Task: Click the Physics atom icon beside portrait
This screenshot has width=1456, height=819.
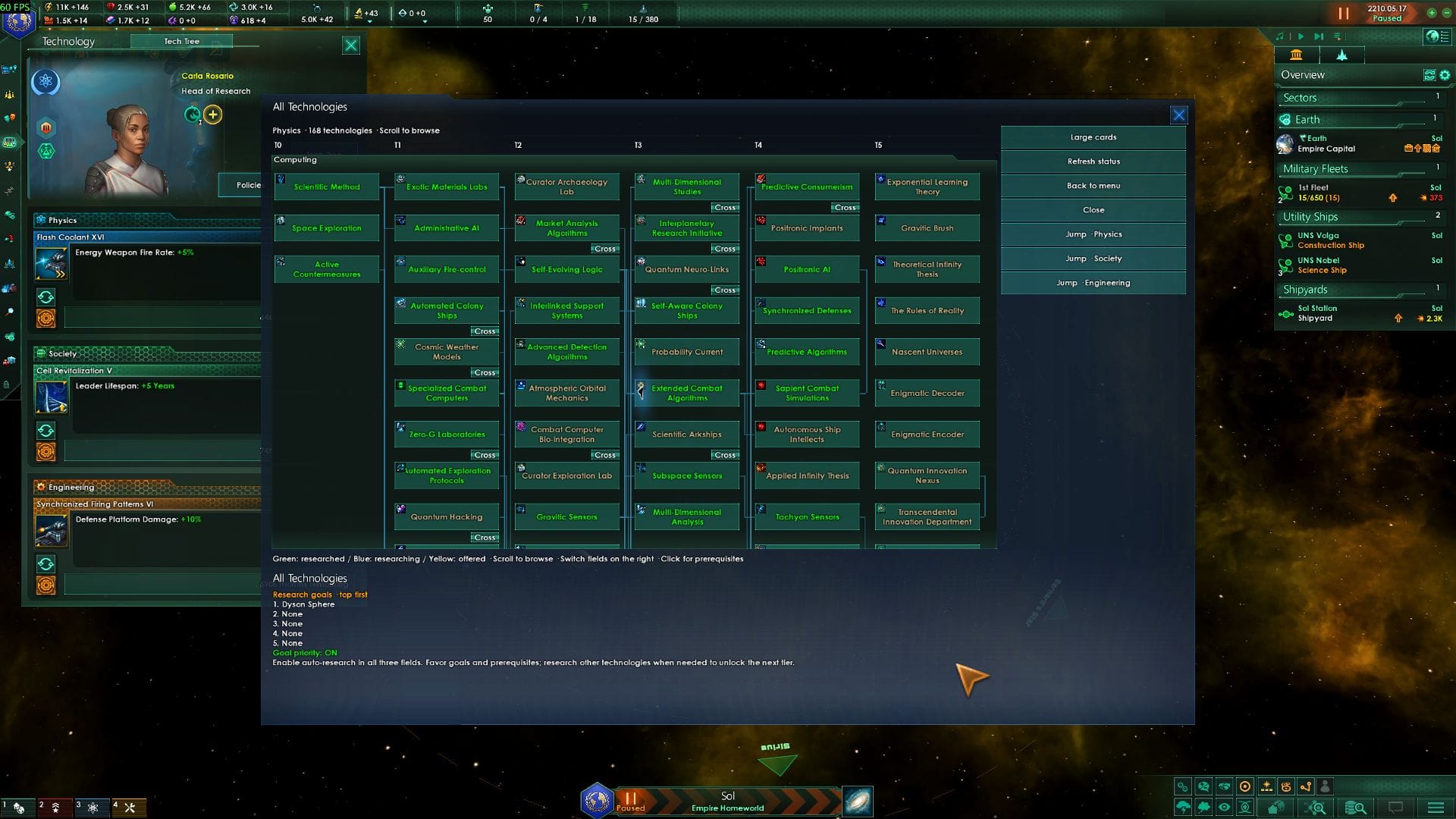Action: point(45,81)
